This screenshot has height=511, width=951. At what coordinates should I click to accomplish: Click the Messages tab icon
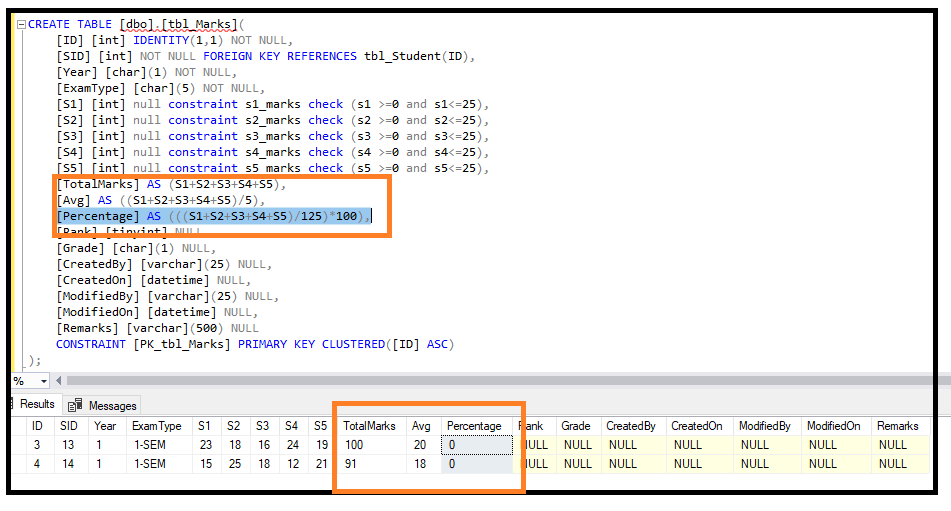[75, 405]
